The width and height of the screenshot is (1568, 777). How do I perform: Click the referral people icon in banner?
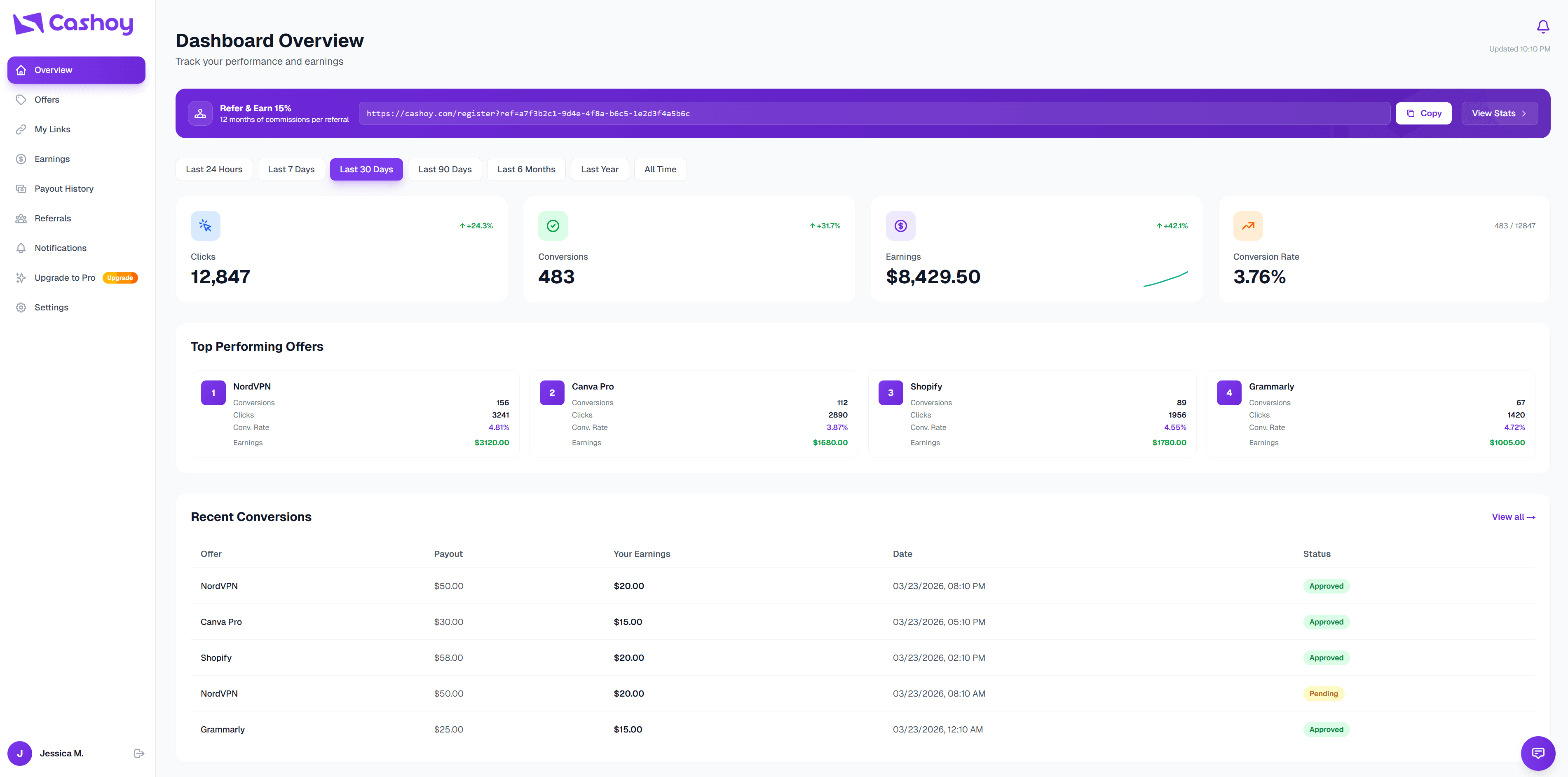click(200, 113)
